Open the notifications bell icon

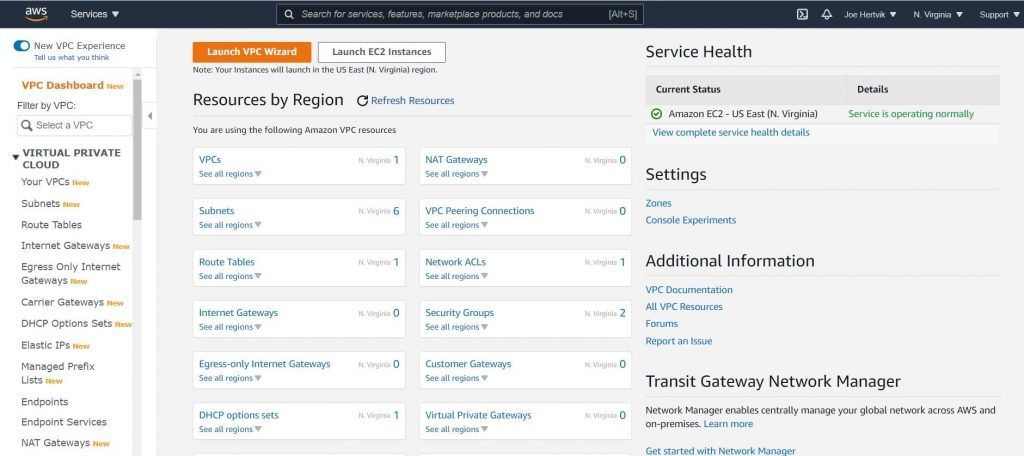point(827,14)
